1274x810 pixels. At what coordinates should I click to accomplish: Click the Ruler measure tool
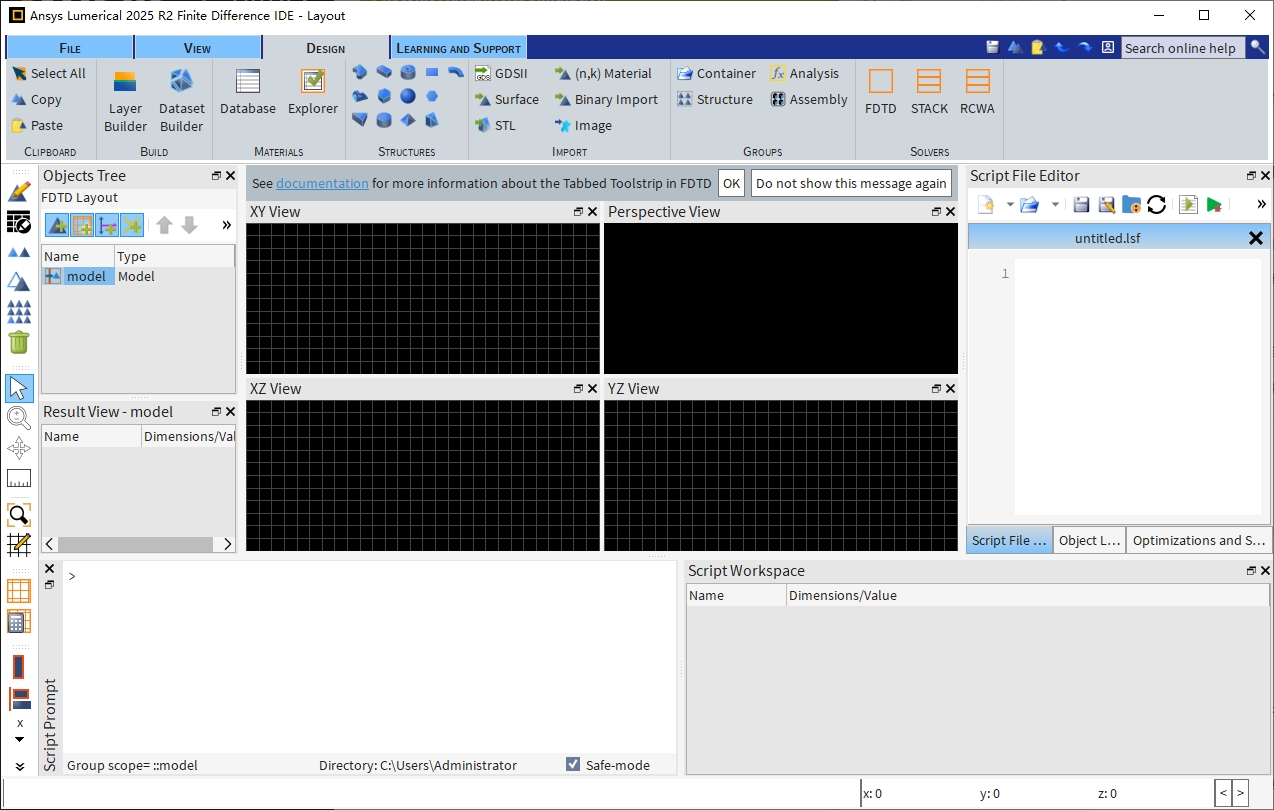19,478
